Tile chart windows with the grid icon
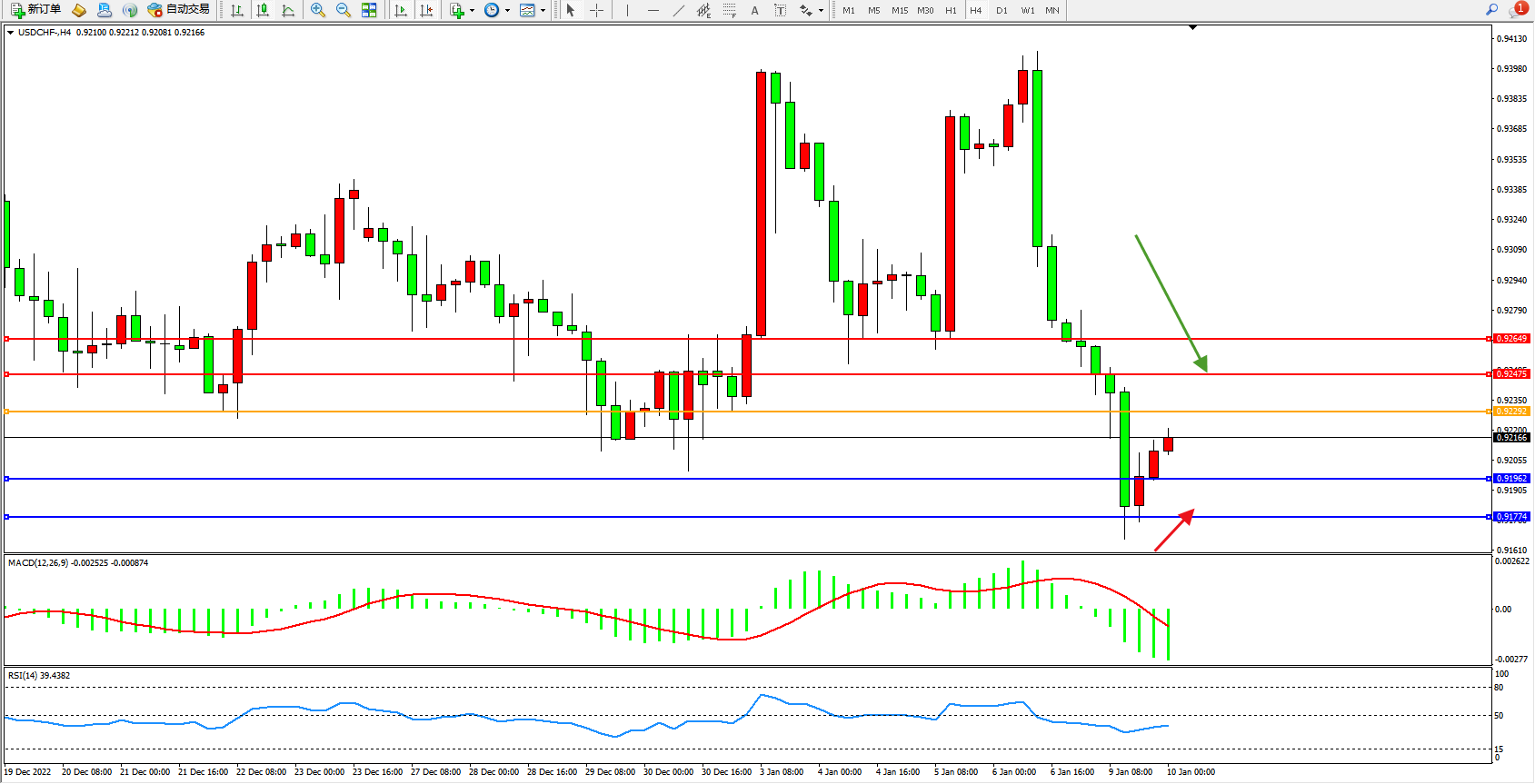 (369, 10)
